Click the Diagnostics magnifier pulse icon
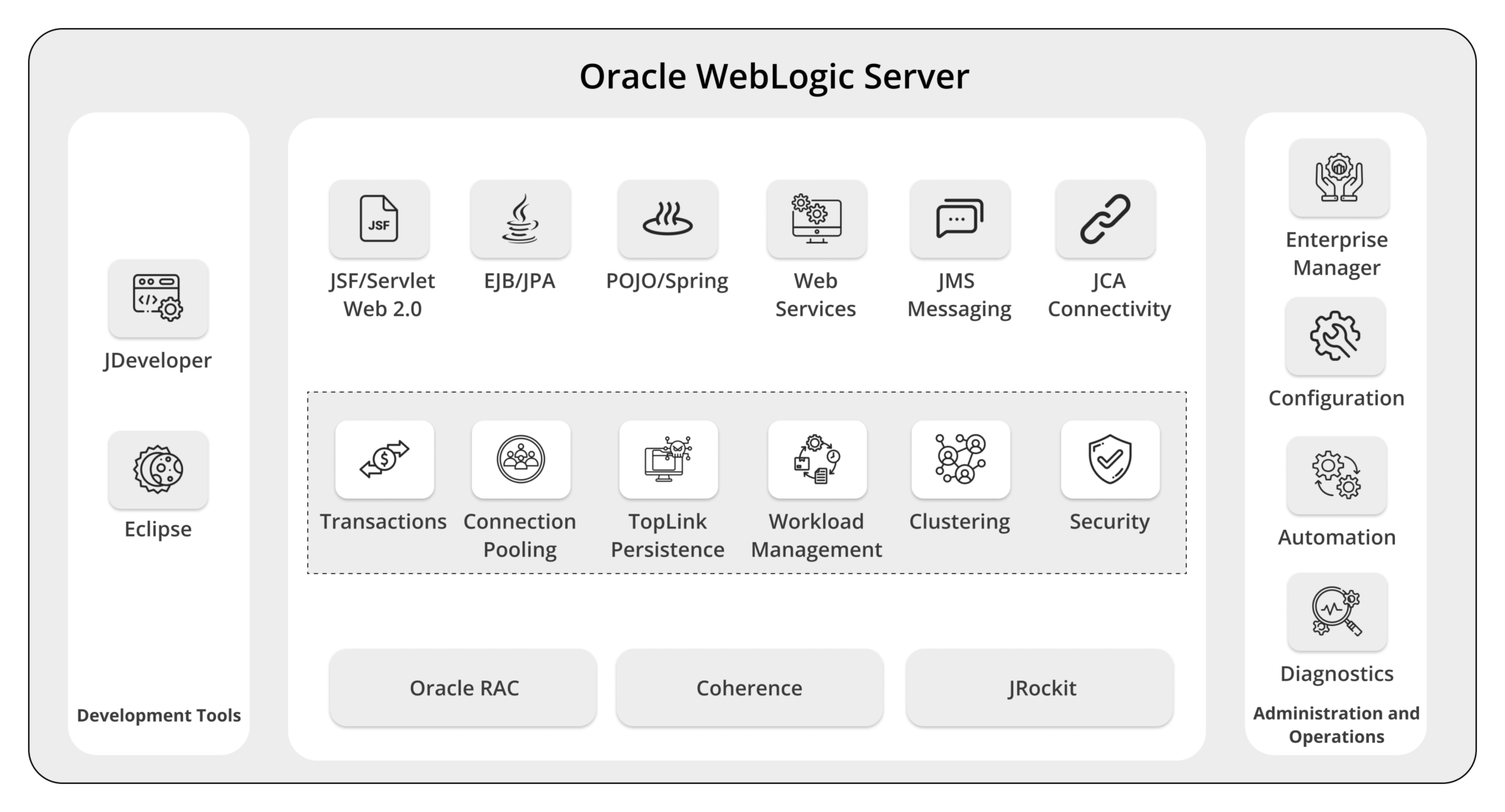This screenshot has height=812, width=1505. [1337, 612]
